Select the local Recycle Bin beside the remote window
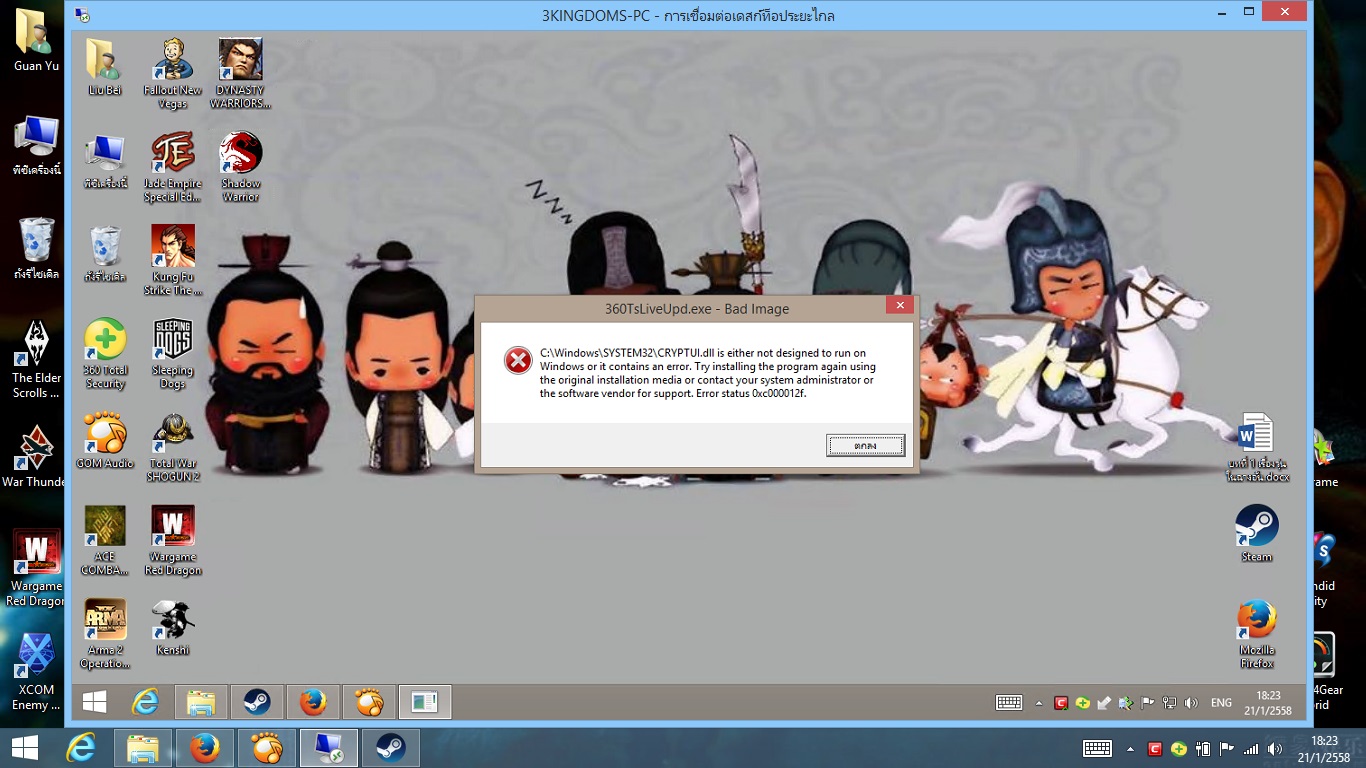The height and width of the screenshot is (768, 1366). [x=36, y=249]
